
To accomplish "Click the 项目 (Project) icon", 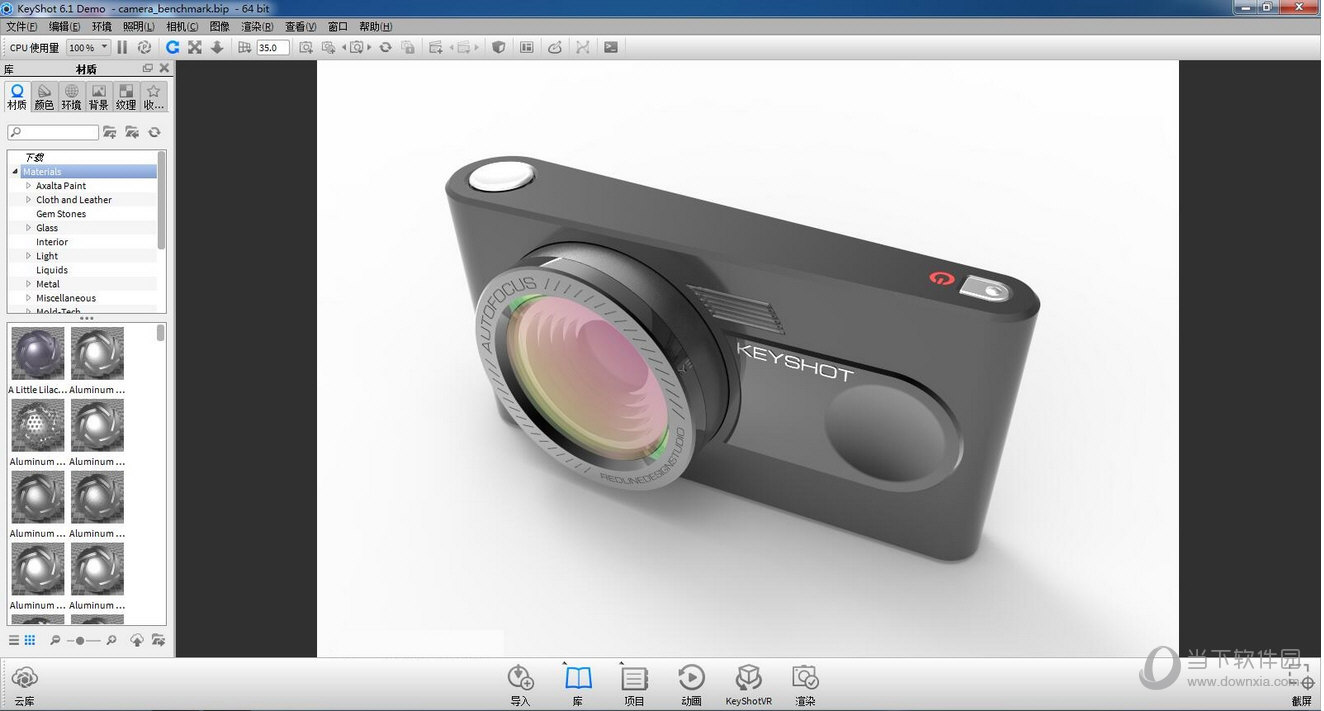I will (634, 682).
